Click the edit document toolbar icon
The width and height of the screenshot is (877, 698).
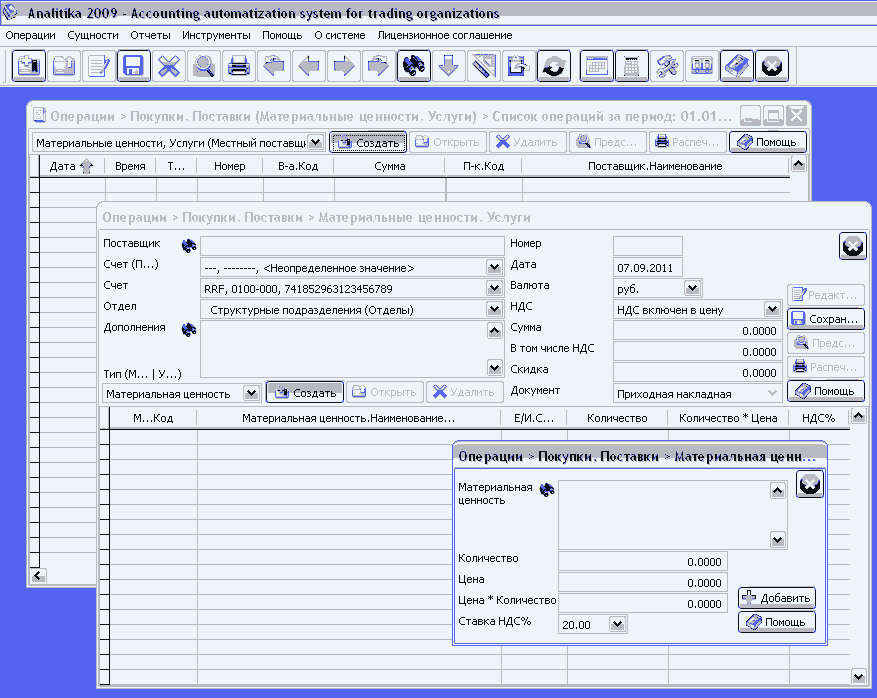coord(99,66)
